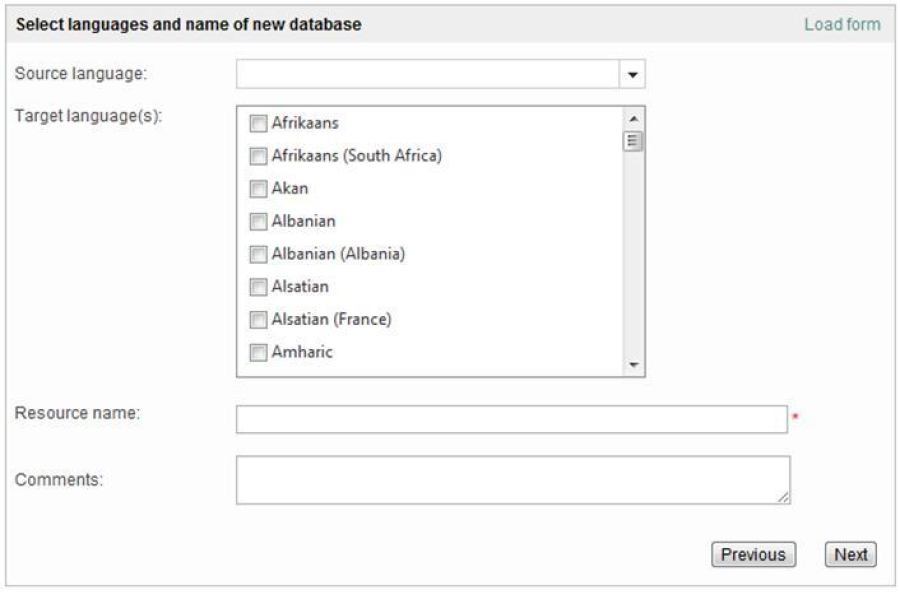Viewport: 900px width, 604px height.
Task: Check the Alsatian language option
Action: point(258,287)
